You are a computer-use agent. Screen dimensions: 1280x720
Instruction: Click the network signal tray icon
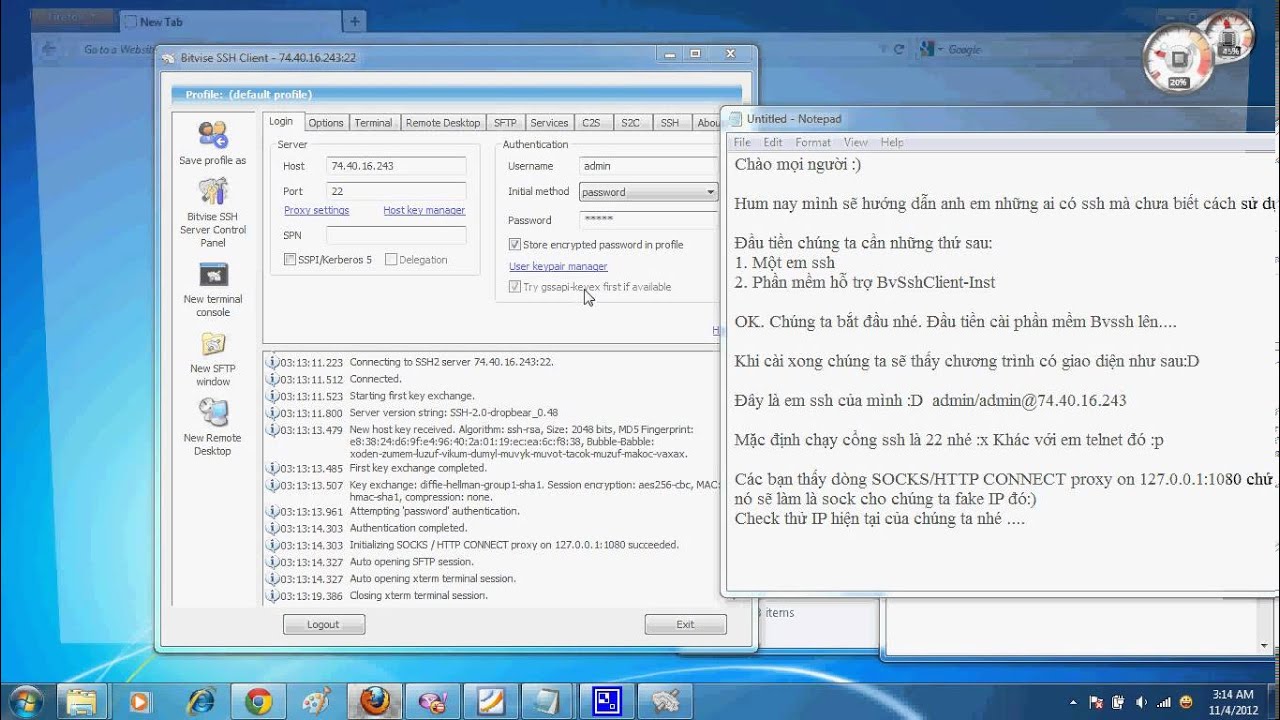[1163, 702]
